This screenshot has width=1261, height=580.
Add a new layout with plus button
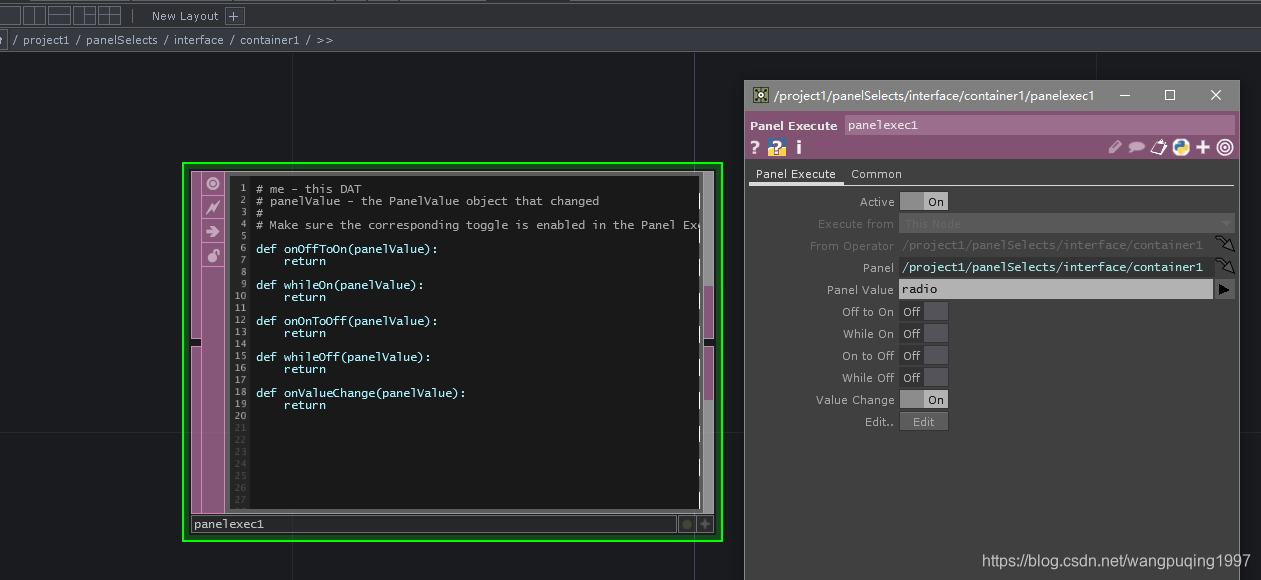click(234, 16)
